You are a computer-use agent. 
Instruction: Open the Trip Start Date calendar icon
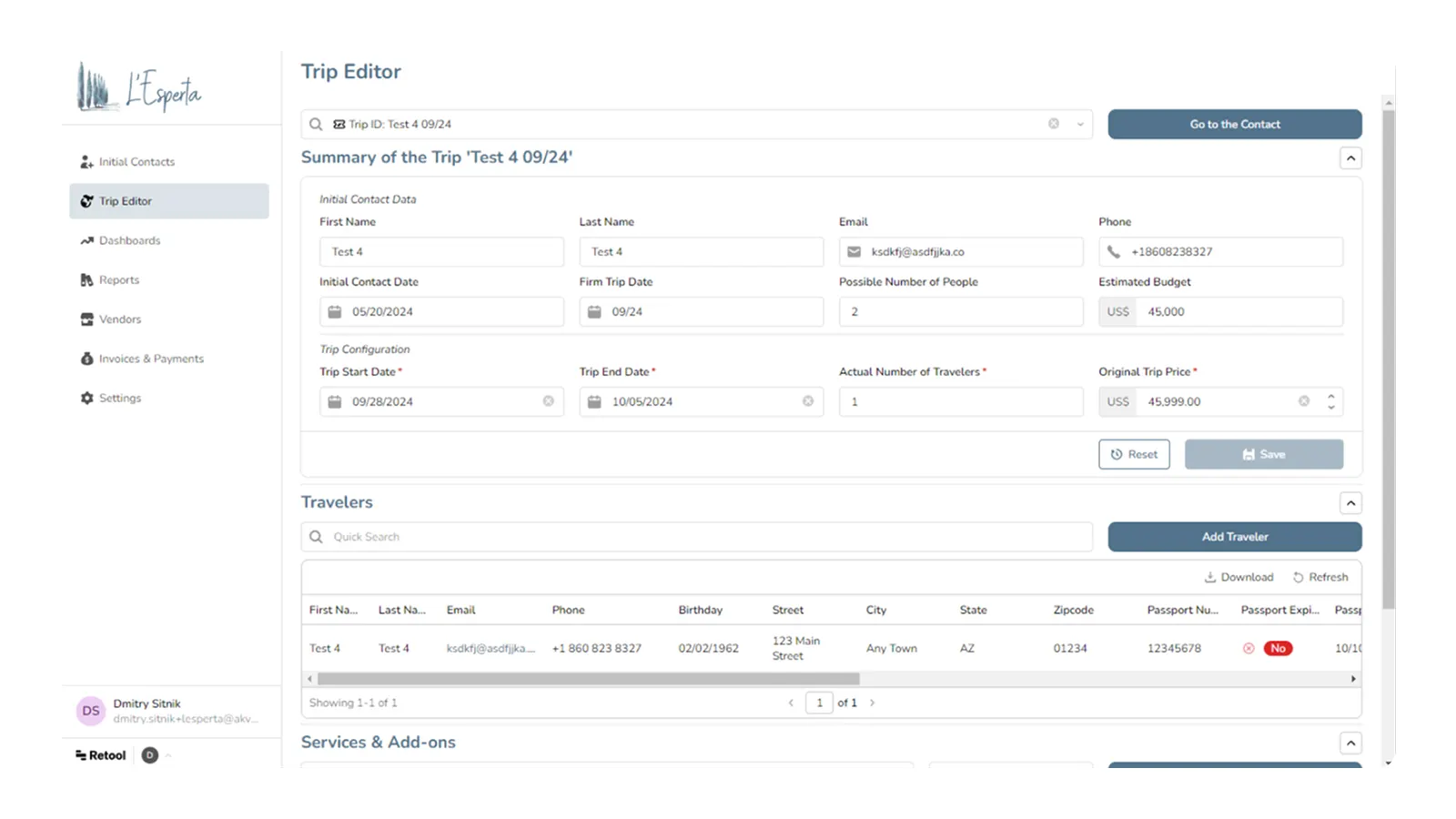point(335,401)
